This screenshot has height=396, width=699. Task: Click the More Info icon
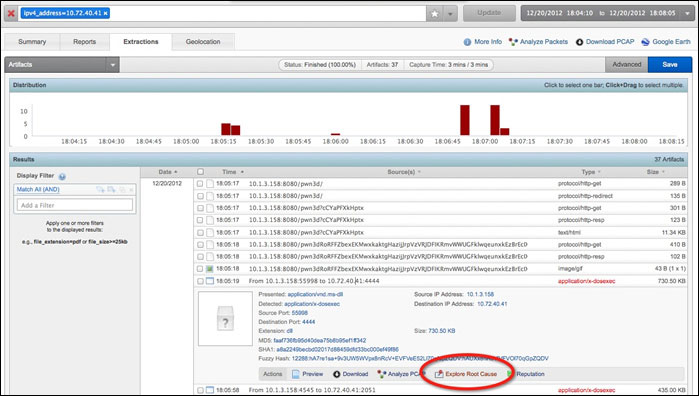pos(467,42)
